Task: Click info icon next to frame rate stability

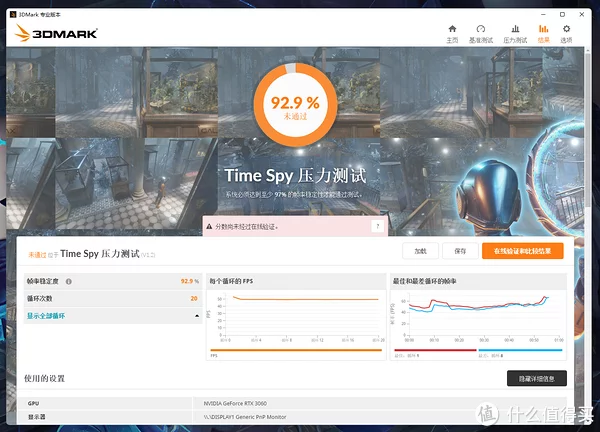Action: 68,281
